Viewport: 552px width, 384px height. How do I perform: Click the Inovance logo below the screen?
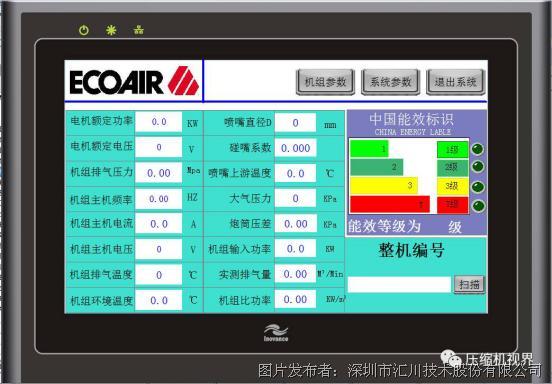(x=276, y=333)
